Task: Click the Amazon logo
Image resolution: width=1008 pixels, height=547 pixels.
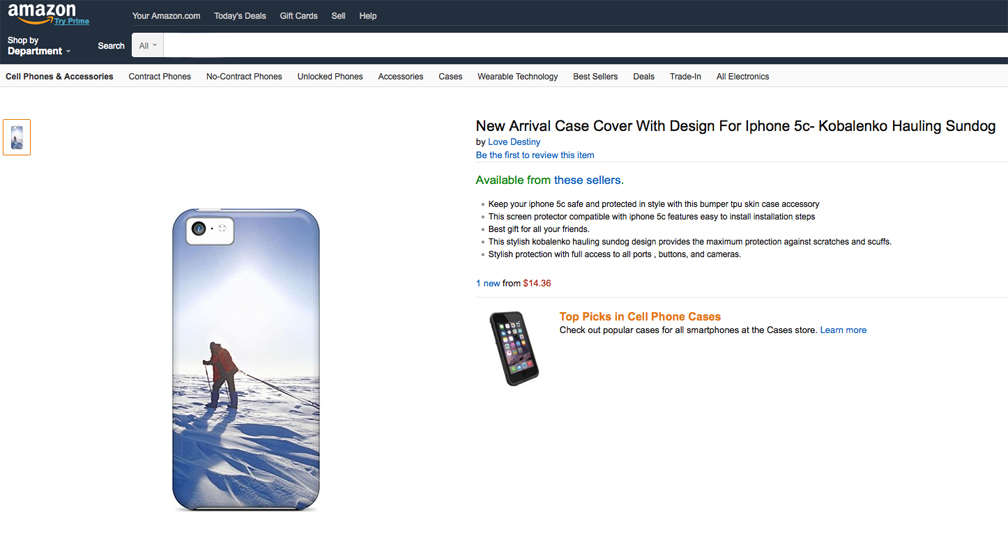Action: pyautogui.click(x=42, y=13)
